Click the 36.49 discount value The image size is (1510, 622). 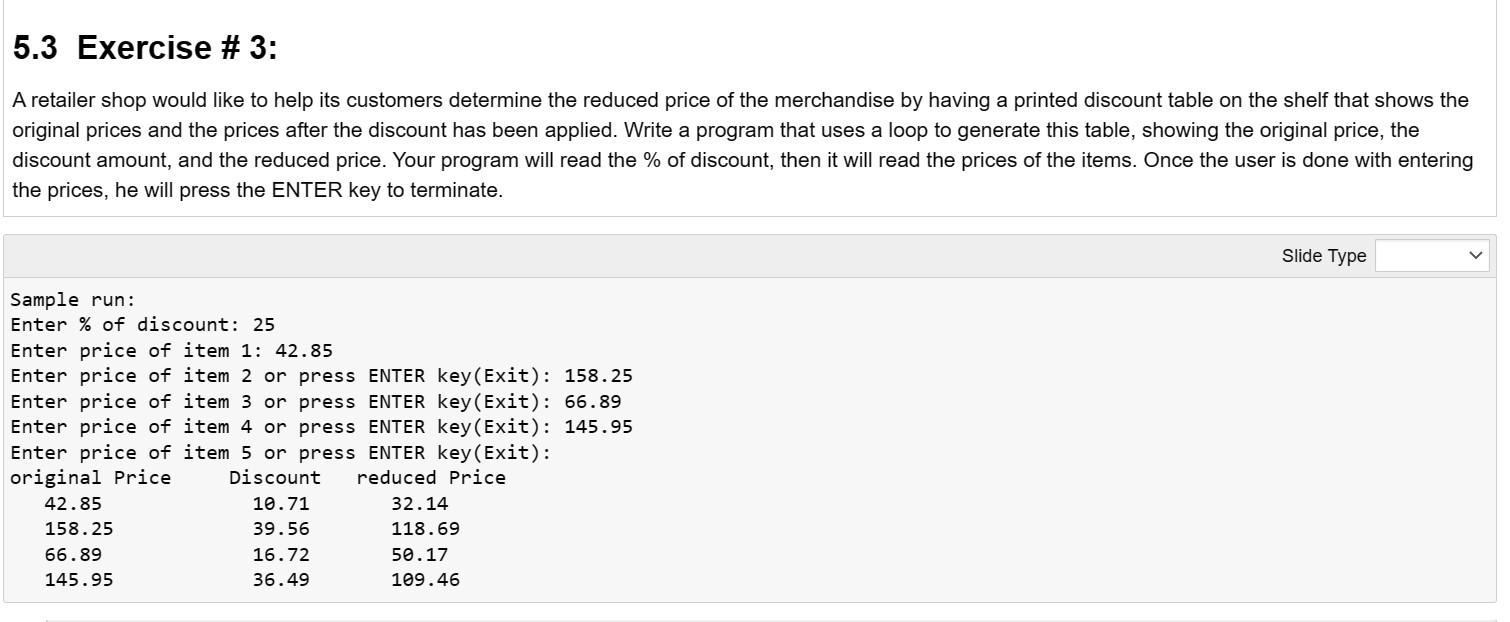(289, 579)
